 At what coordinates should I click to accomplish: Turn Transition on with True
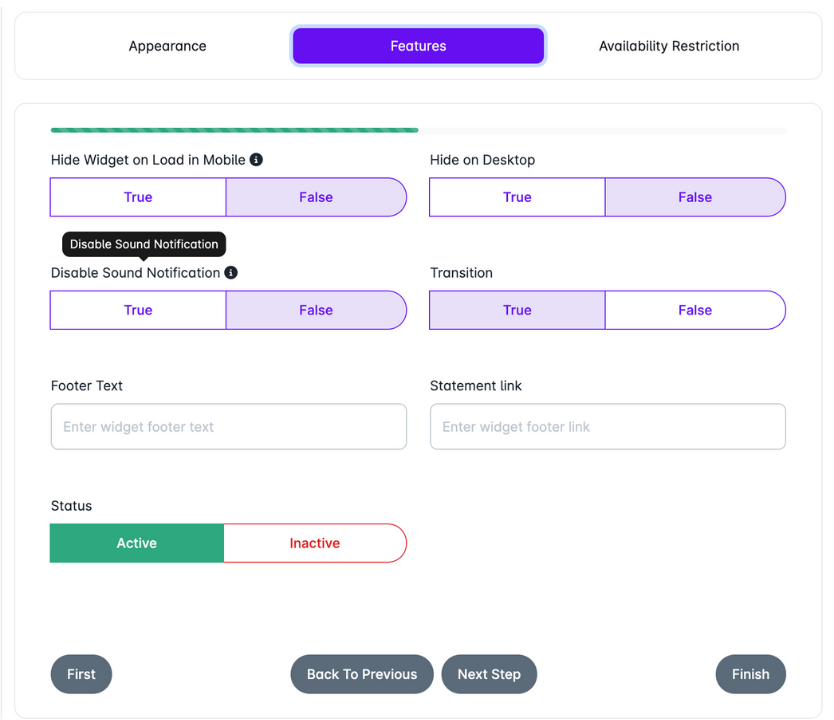[517, 310]
